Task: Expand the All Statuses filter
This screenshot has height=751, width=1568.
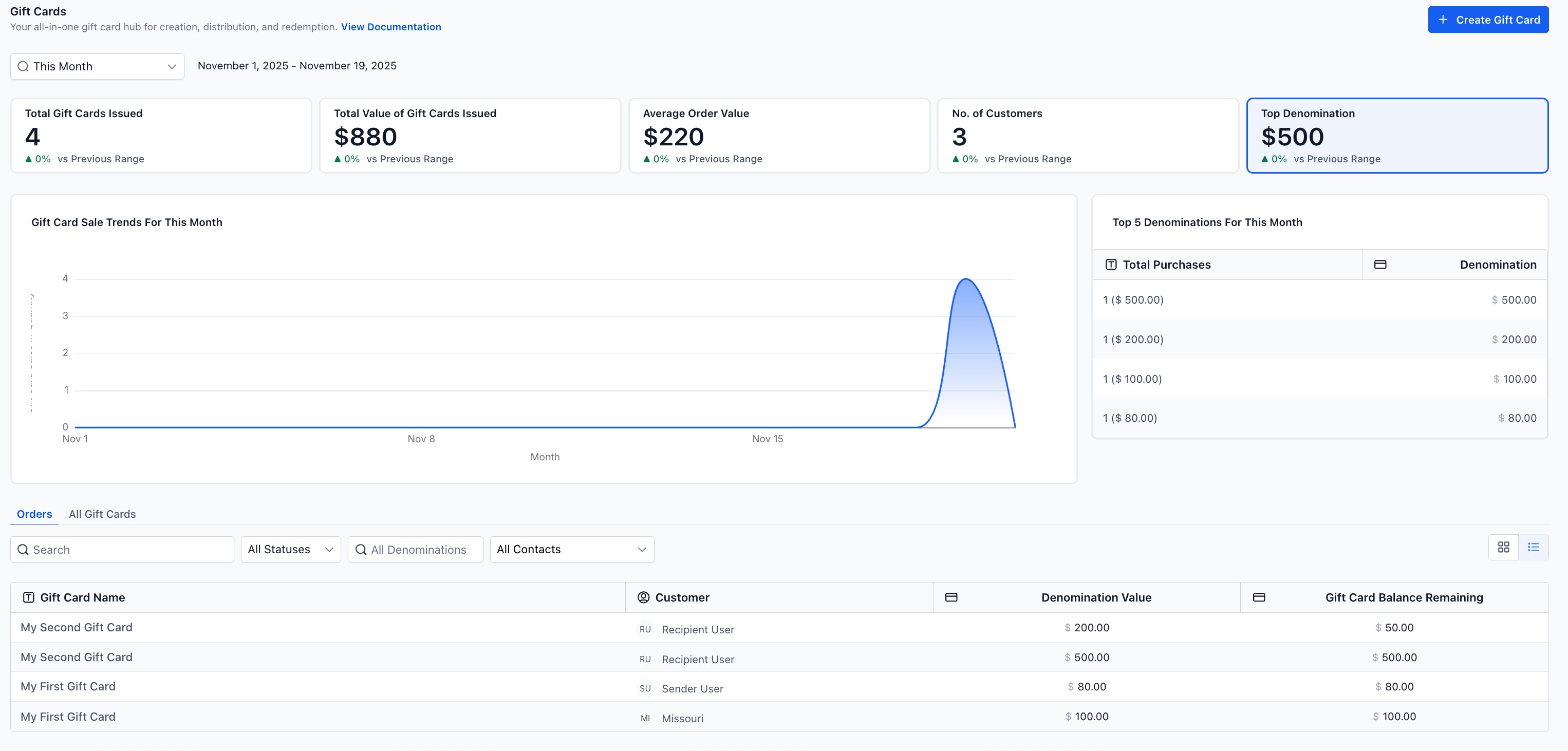Action: click(x=290, y=550)
